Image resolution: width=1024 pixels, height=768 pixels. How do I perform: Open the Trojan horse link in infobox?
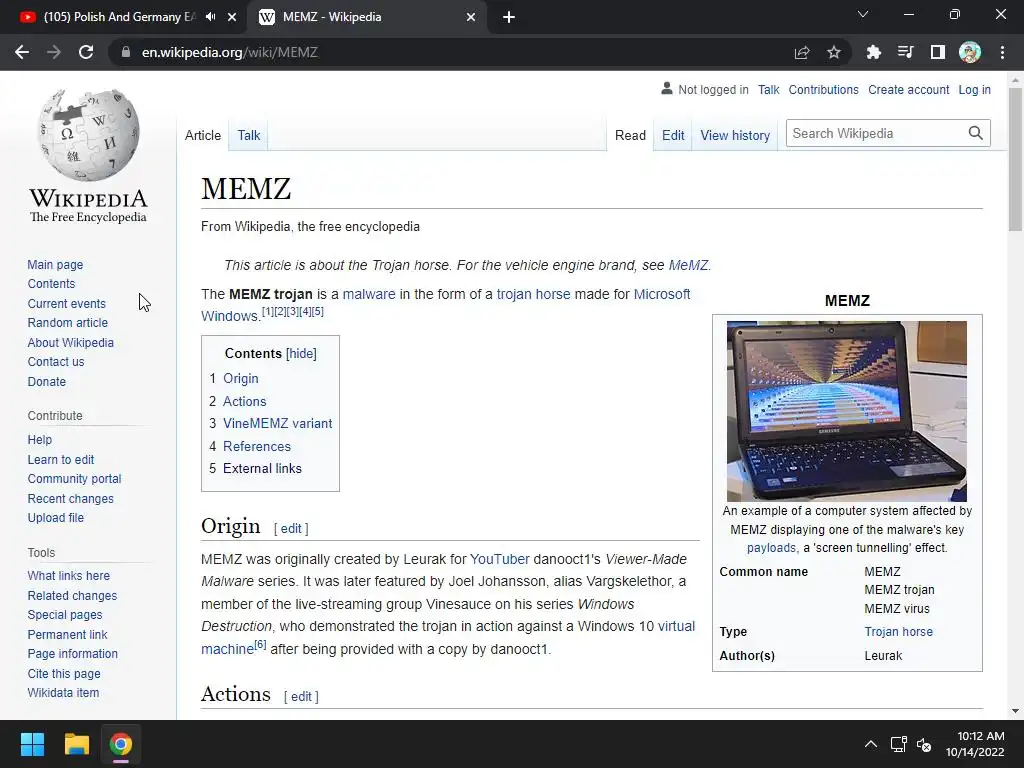point(898,632)
